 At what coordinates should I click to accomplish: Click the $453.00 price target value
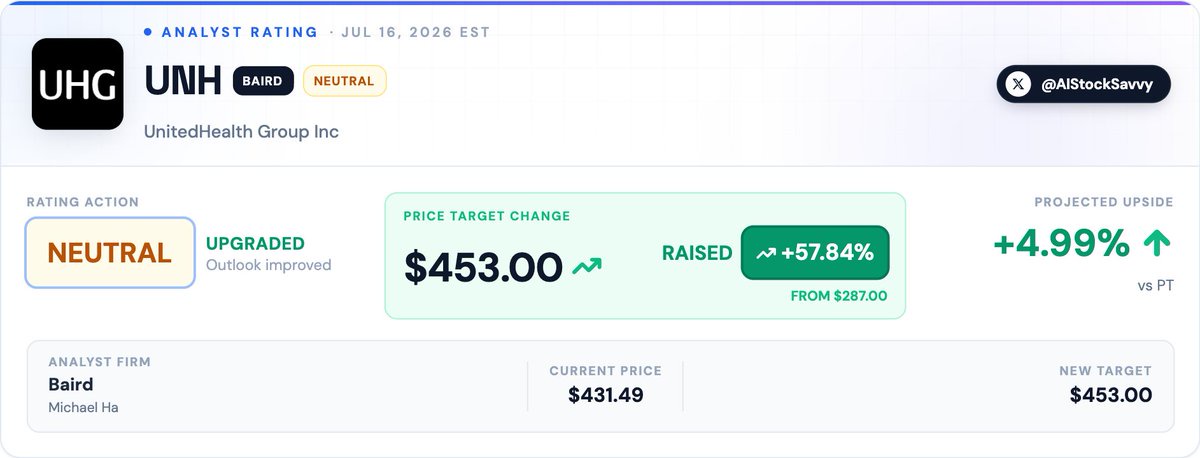point(483,267)
